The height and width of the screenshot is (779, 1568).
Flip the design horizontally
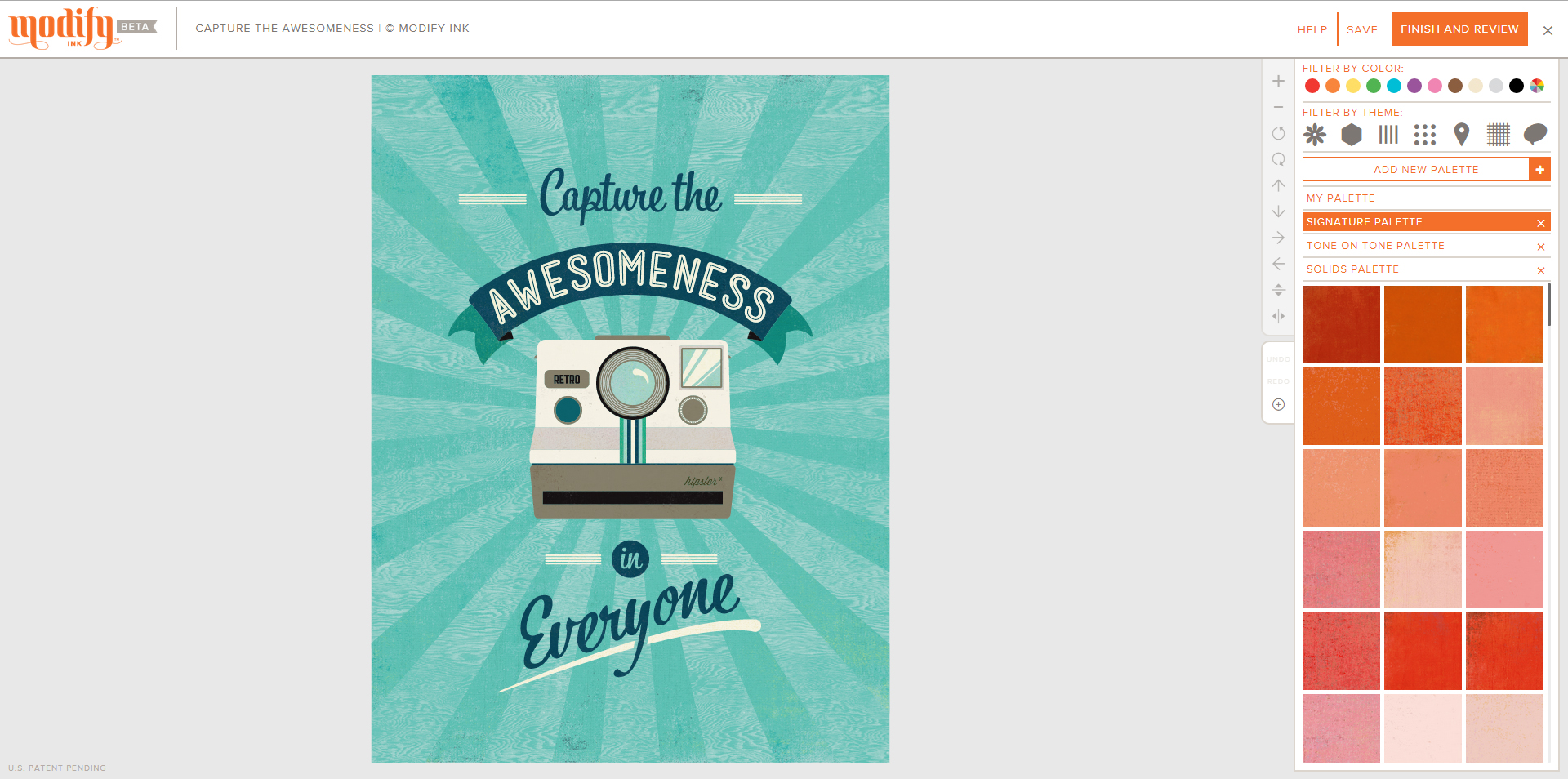pyautogui.click(x=1279, y=316)
